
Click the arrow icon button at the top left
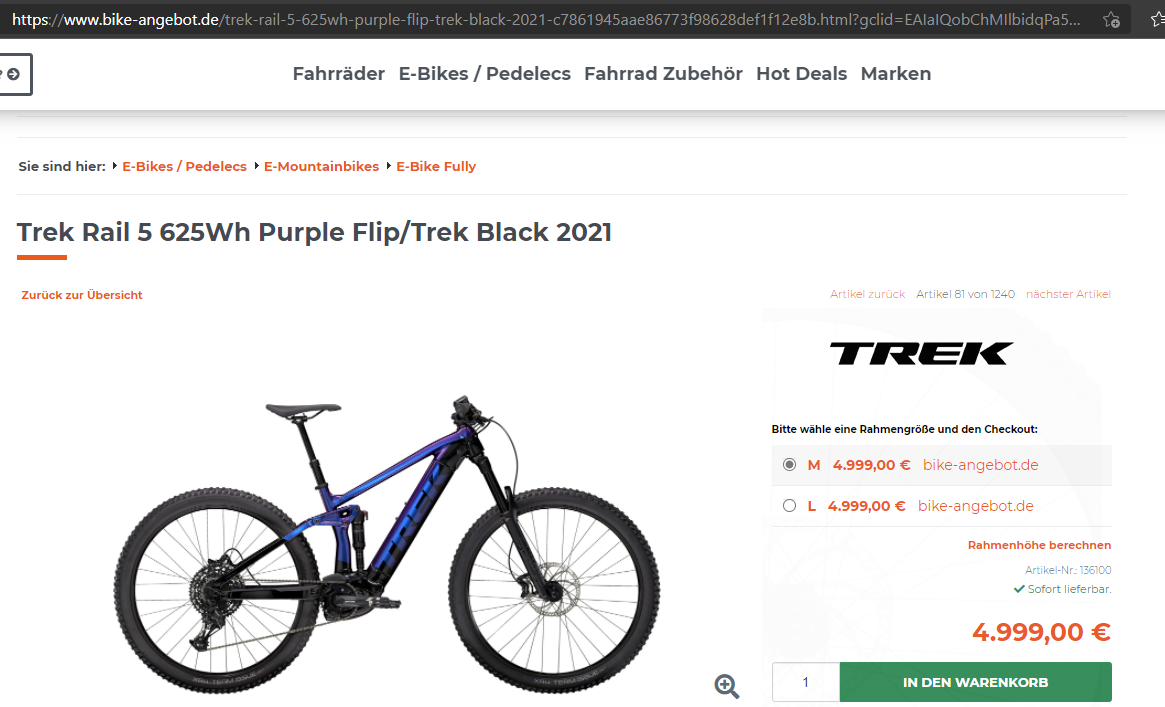click(x=15, y=74)
